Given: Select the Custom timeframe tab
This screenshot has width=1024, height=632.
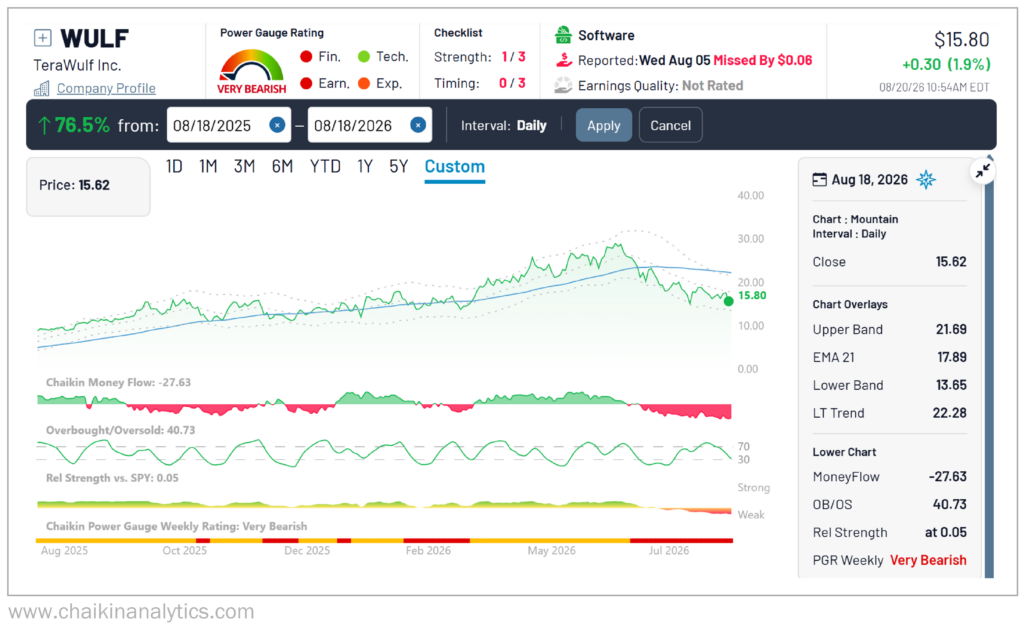Looking at the screenshot, I should click(x=455, y=167).
